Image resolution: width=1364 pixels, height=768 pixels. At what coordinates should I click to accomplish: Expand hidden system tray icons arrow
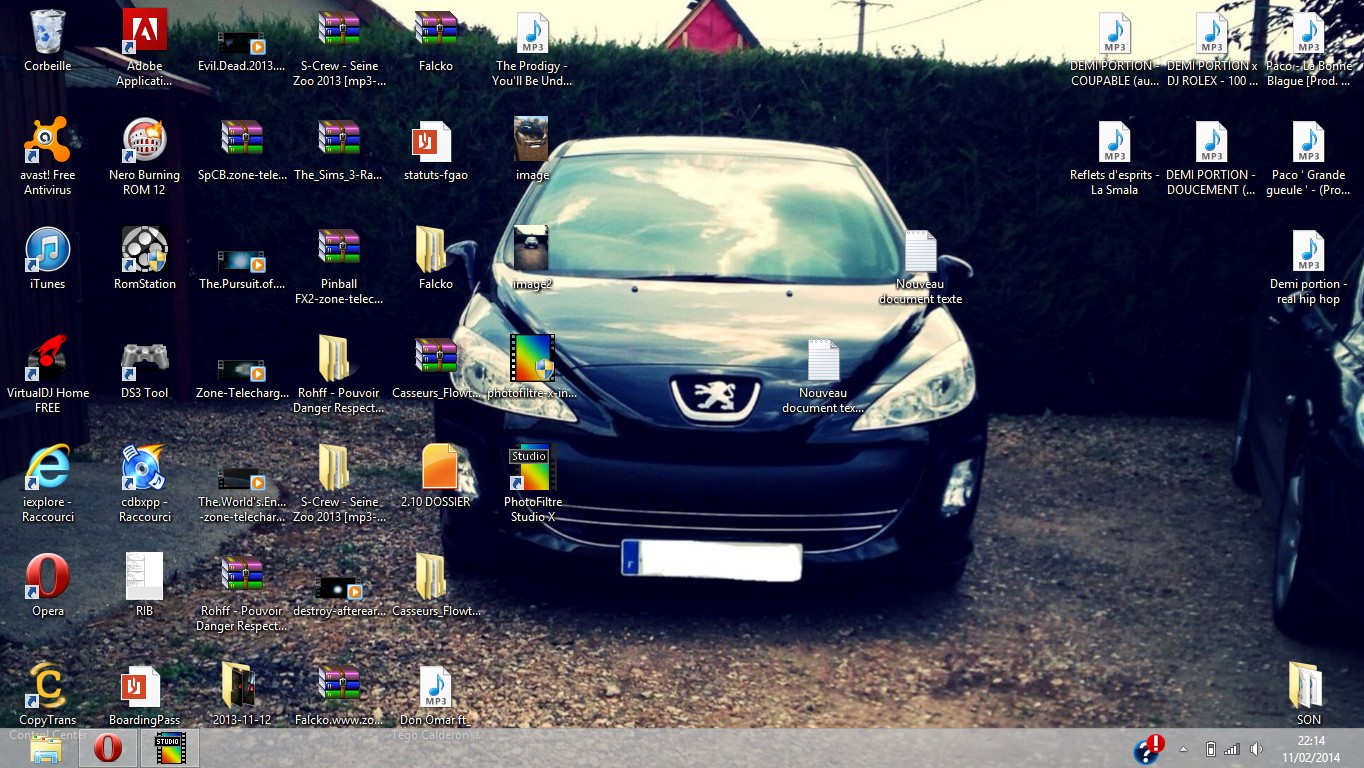1183,749
